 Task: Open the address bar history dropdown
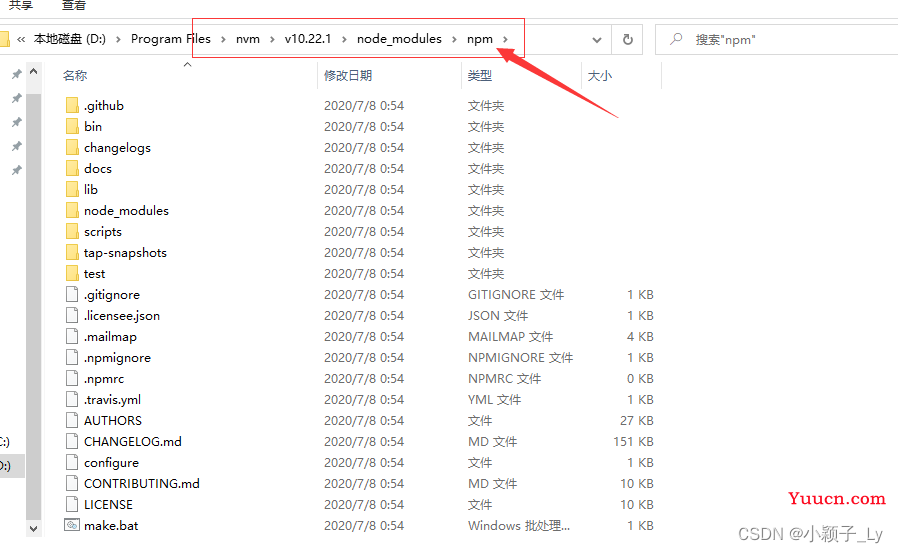597,40
